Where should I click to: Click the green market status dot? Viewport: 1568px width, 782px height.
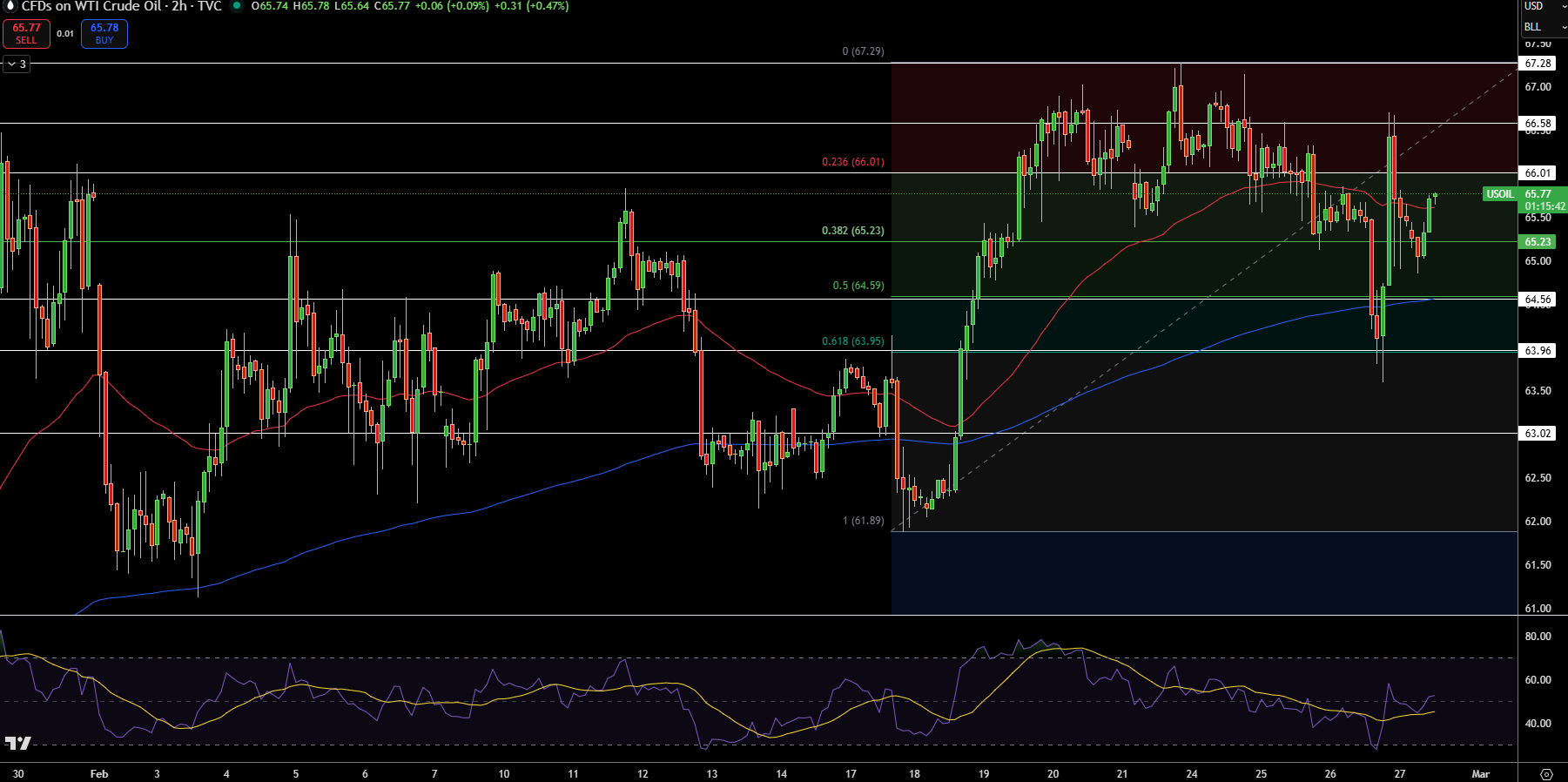[x=236, y=6]
